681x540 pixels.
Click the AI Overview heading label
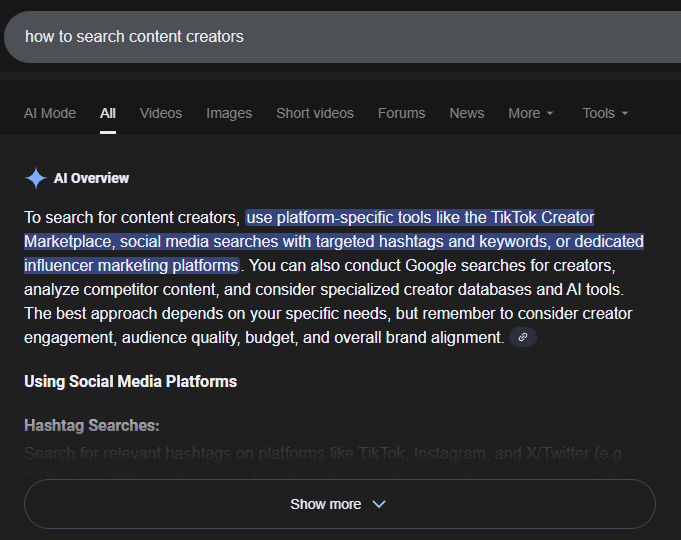coord(91,178)
